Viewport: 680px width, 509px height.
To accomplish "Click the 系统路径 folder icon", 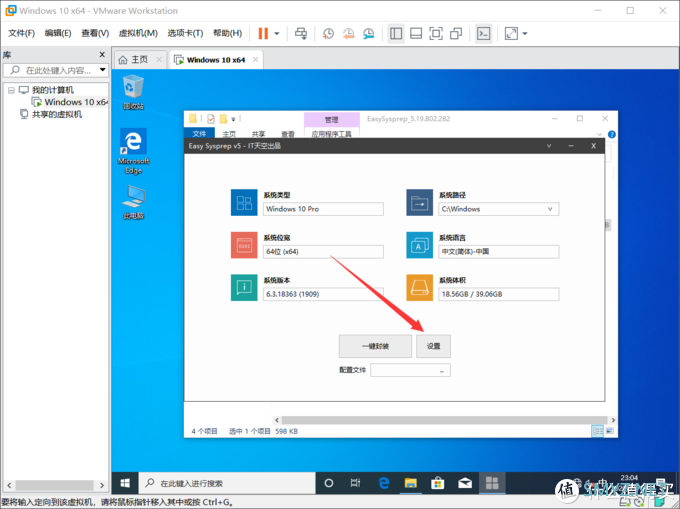I will coord(419,202).
